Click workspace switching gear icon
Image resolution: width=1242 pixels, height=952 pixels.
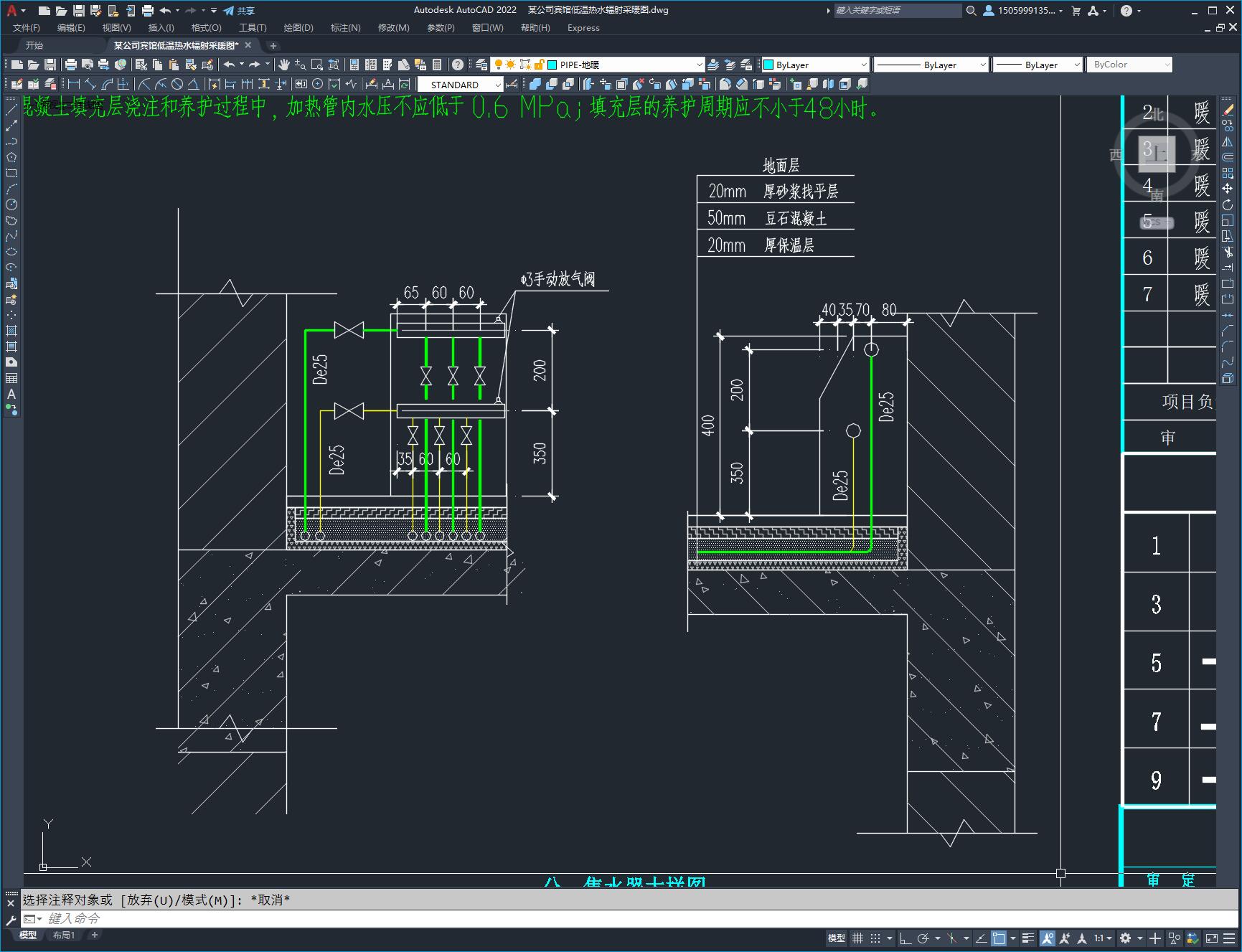tap(1126, 938)
